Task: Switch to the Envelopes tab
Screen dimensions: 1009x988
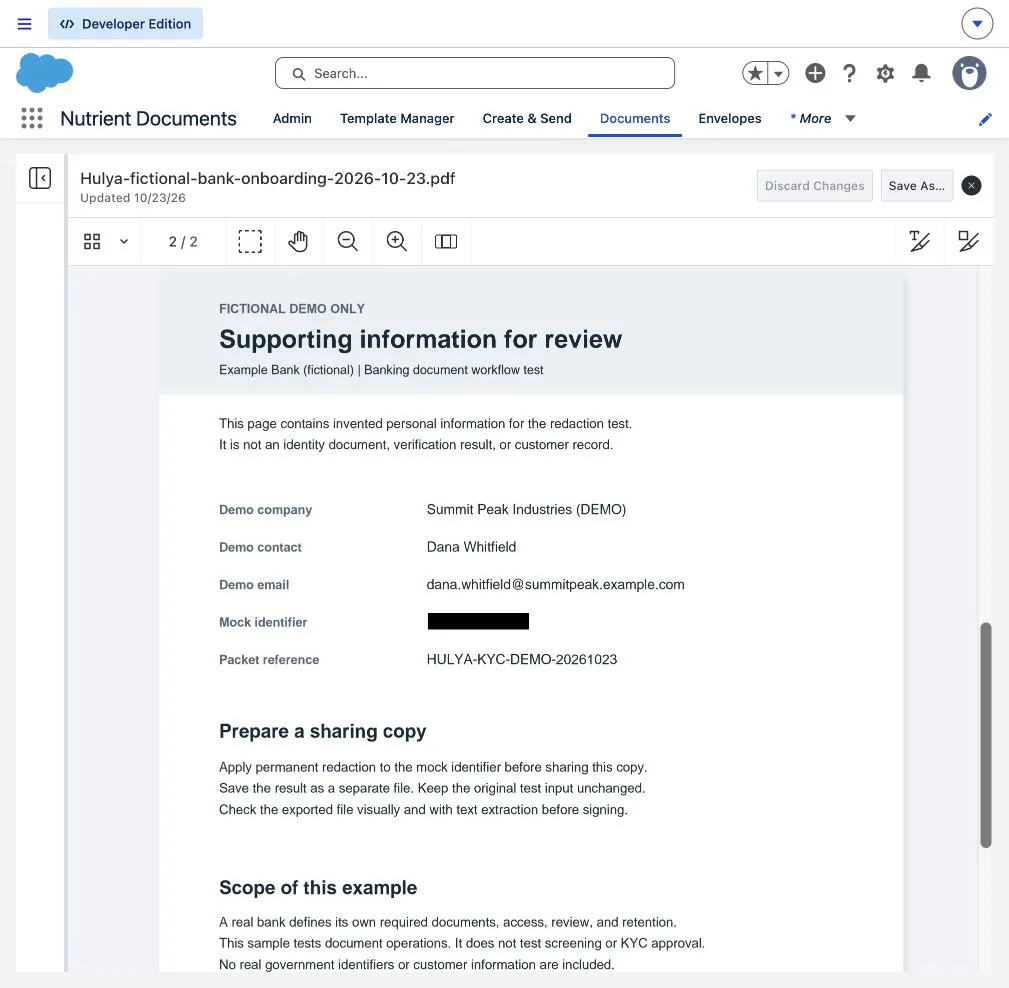Action: (x=730, y=118)
